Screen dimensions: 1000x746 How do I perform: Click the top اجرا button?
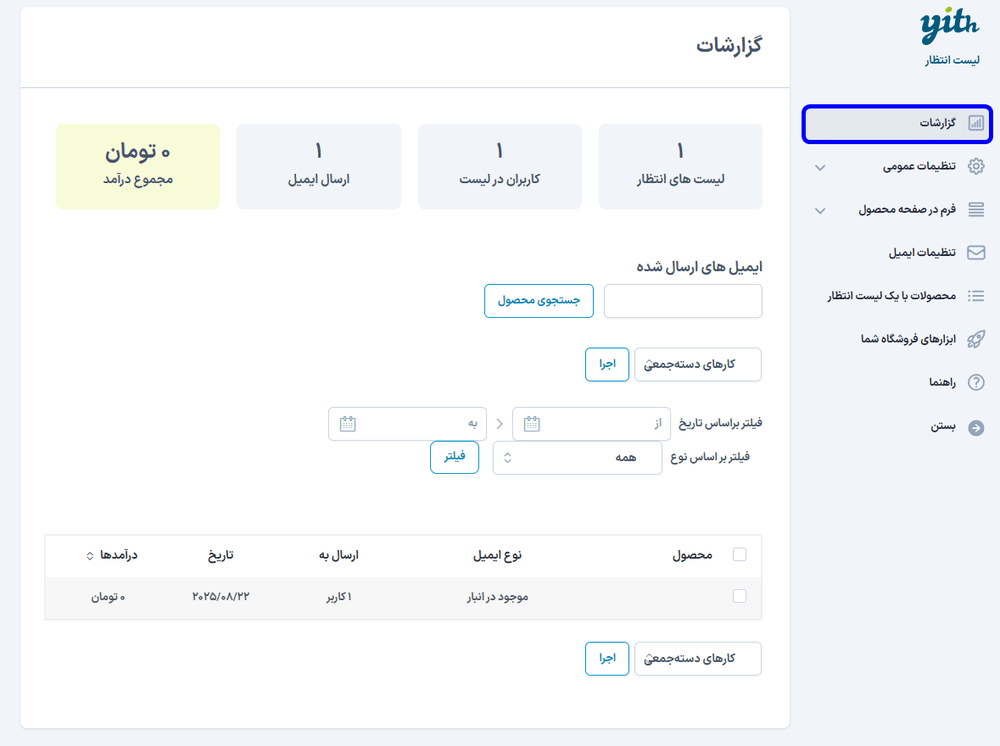pos(607,365)
